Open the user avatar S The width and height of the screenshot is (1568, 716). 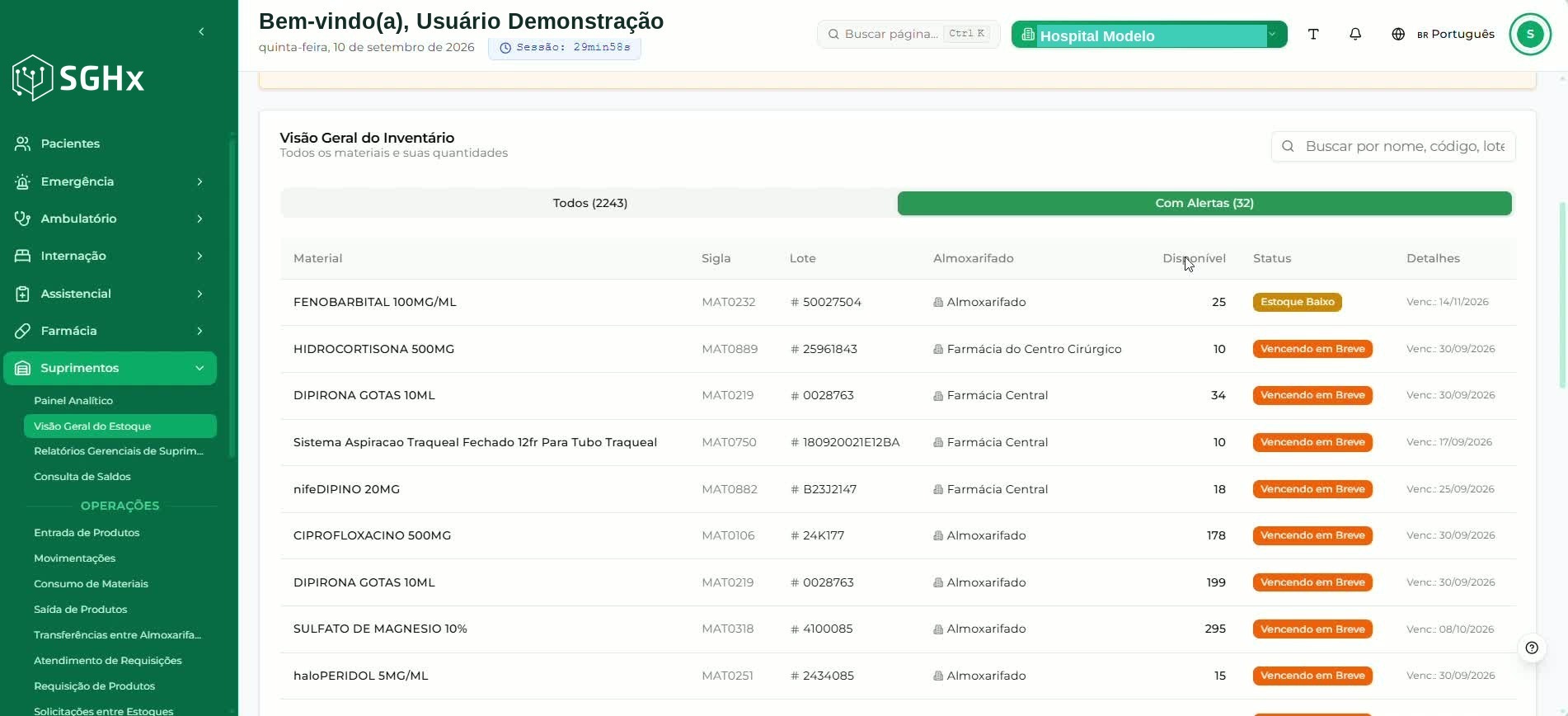[1530, 34]
